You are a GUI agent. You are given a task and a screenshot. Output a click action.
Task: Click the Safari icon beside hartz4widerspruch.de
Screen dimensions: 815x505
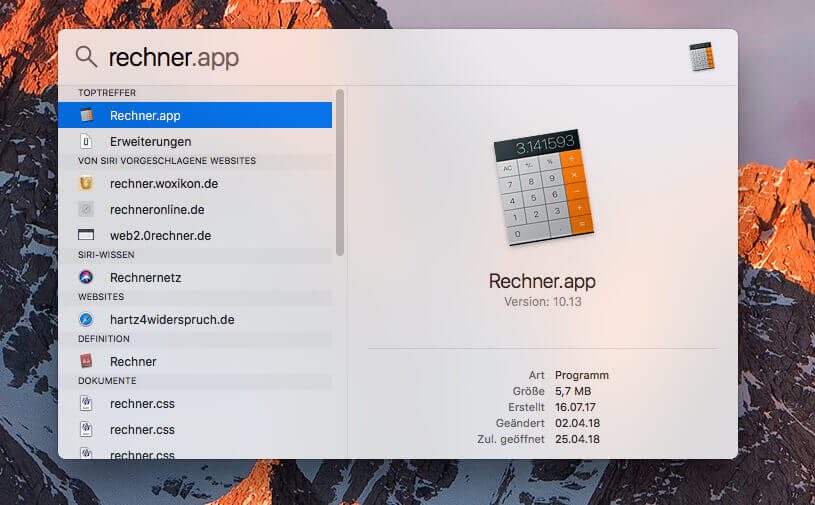[86, 319]
